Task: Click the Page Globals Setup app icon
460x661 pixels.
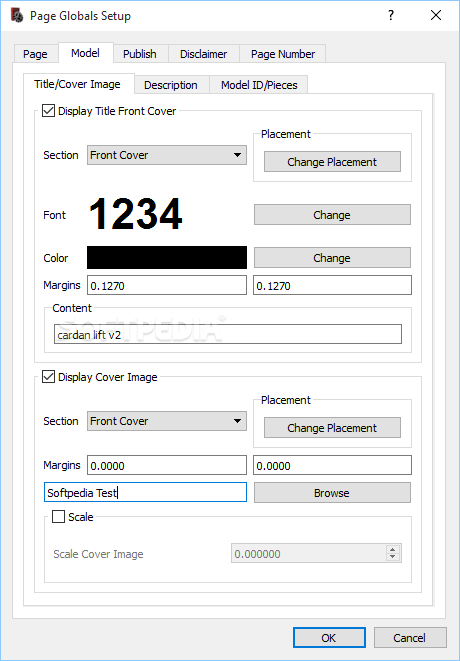Action: [x=17, y=16]
